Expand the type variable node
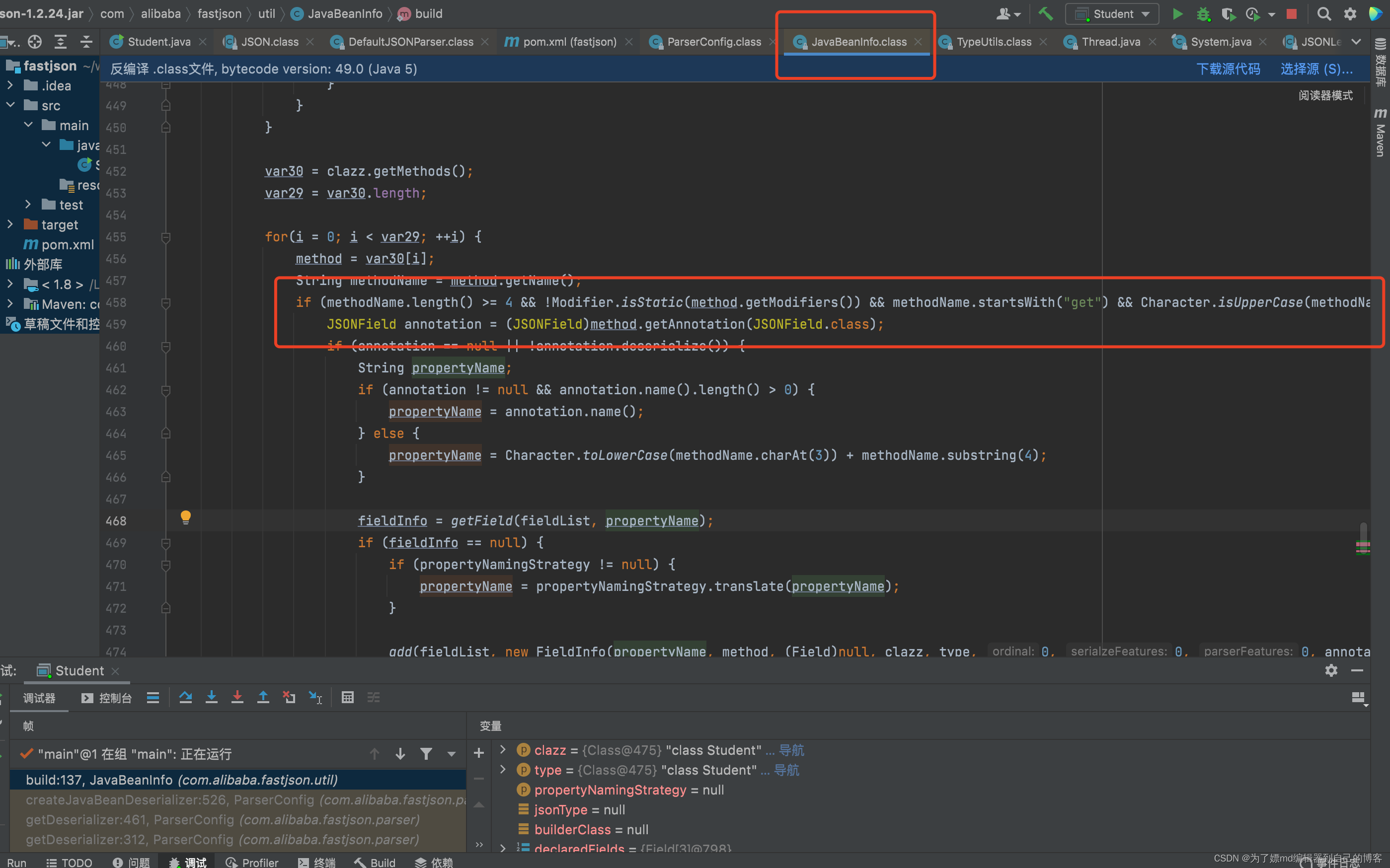The image size is (1390, 868). pyautogui.click(x=502, y=769)
